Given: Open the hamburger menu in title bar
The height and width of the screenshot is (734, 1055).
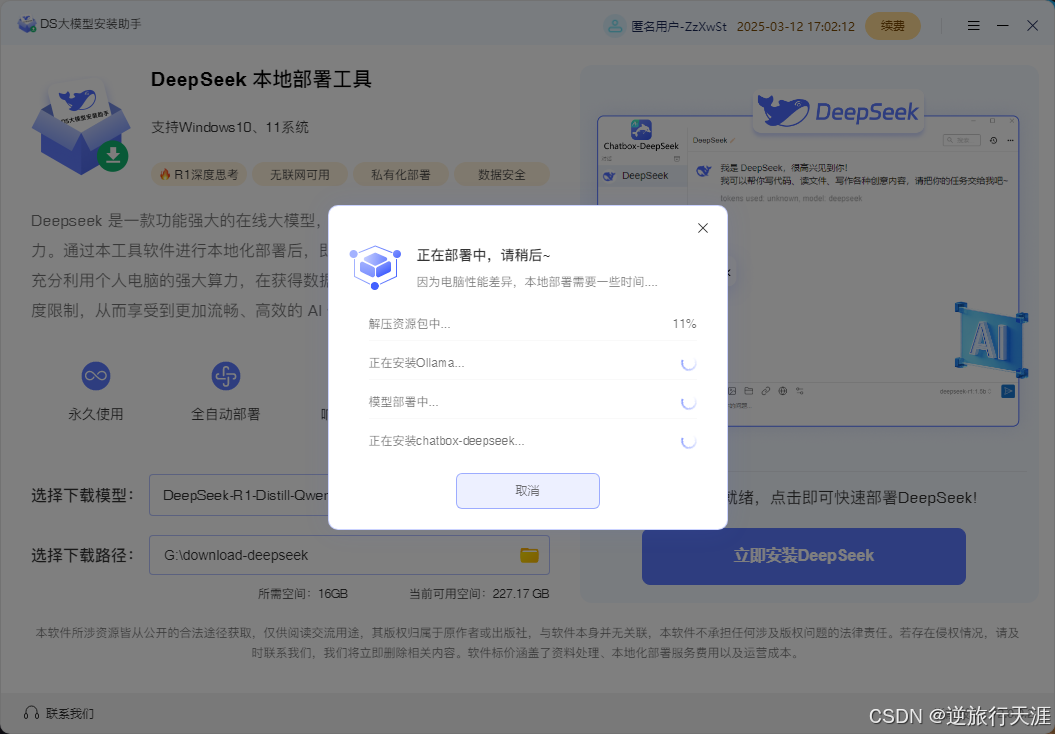Looking at the screenshot, I should [973, 26].
